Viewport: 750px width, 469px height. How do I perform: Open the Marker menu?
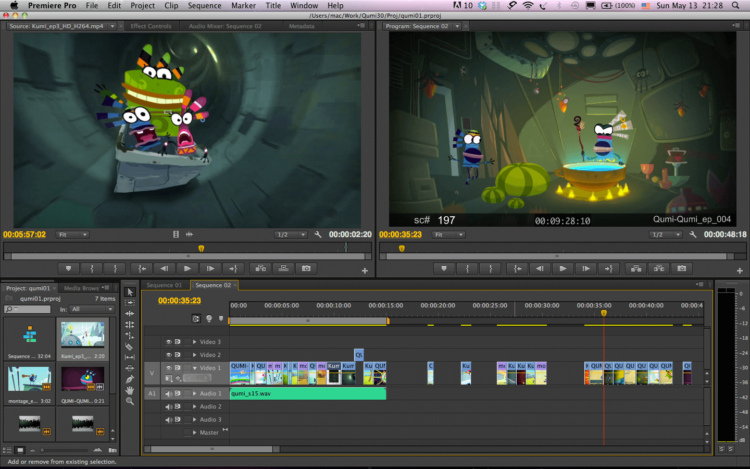pyautogui.click(x=243, y=6)
